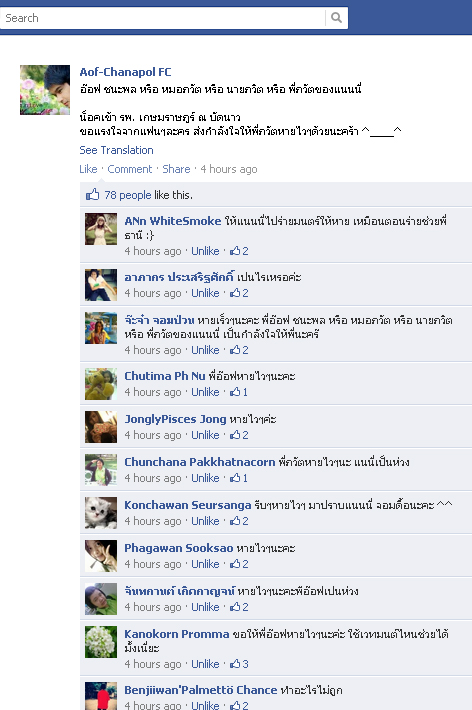Image resolution: width=472 pixels, height=710 pixels.
Task: Click the search magnifier icon
Action: tap(336, 18)
